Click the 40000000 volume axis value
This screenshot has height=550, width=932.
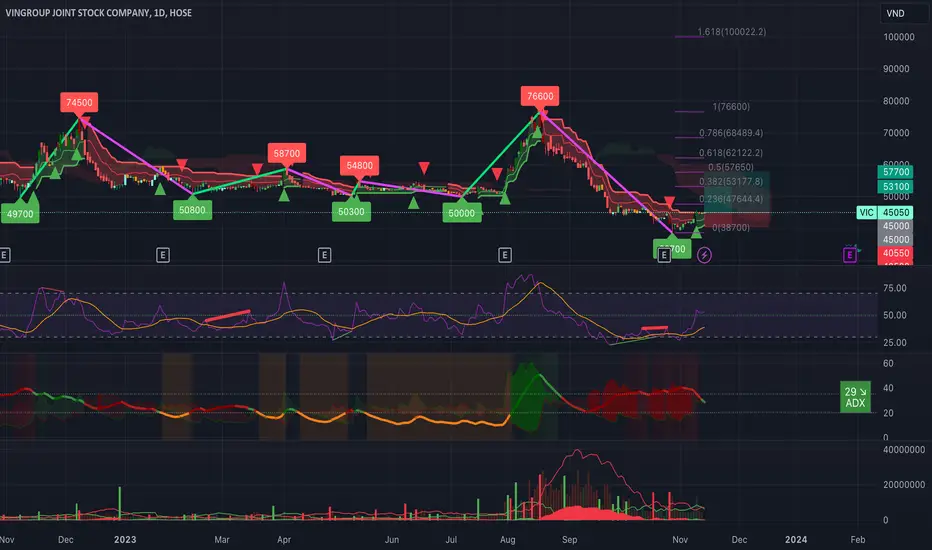pyautogui.click(x=903, y=450)
